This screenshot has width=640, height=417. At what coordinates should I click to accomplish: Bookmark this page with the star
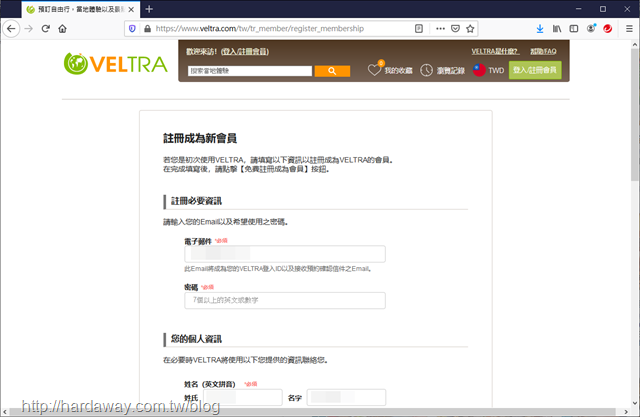470,29
